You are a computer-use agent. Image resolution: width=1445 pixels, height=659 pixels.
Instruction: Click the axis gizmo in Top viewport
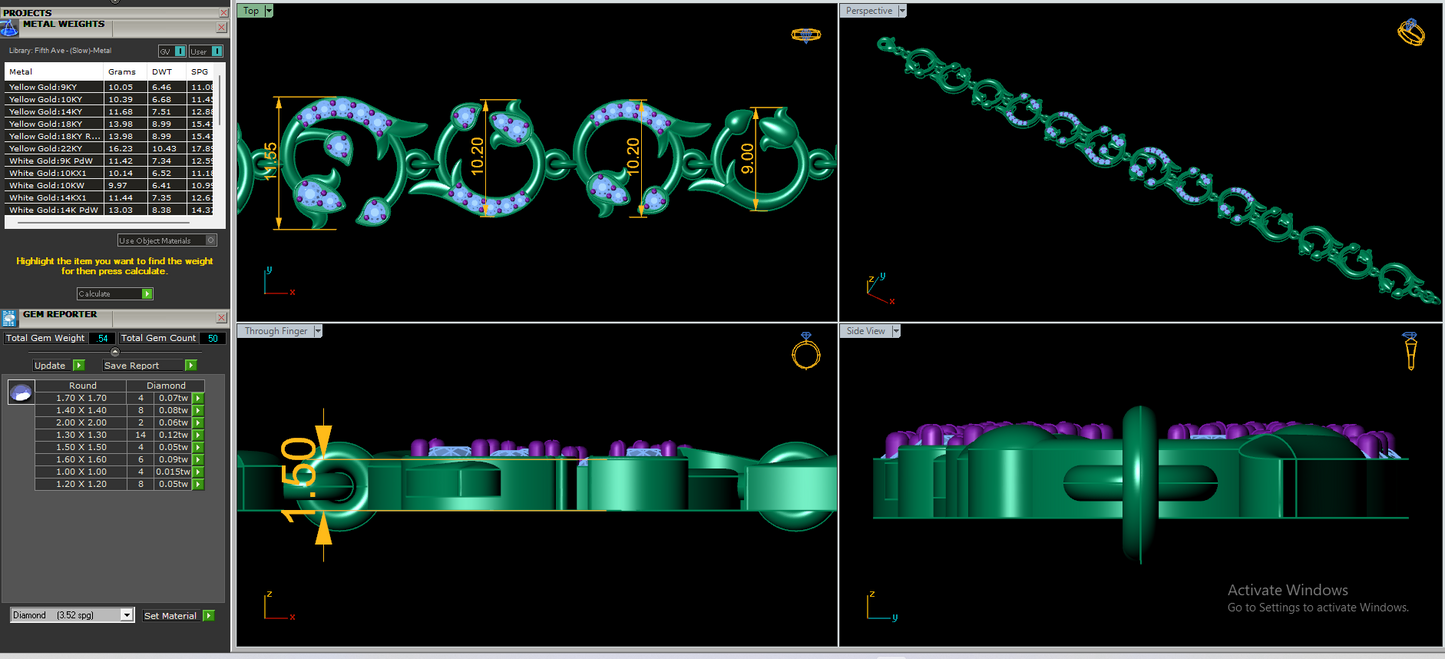point(279,281)
